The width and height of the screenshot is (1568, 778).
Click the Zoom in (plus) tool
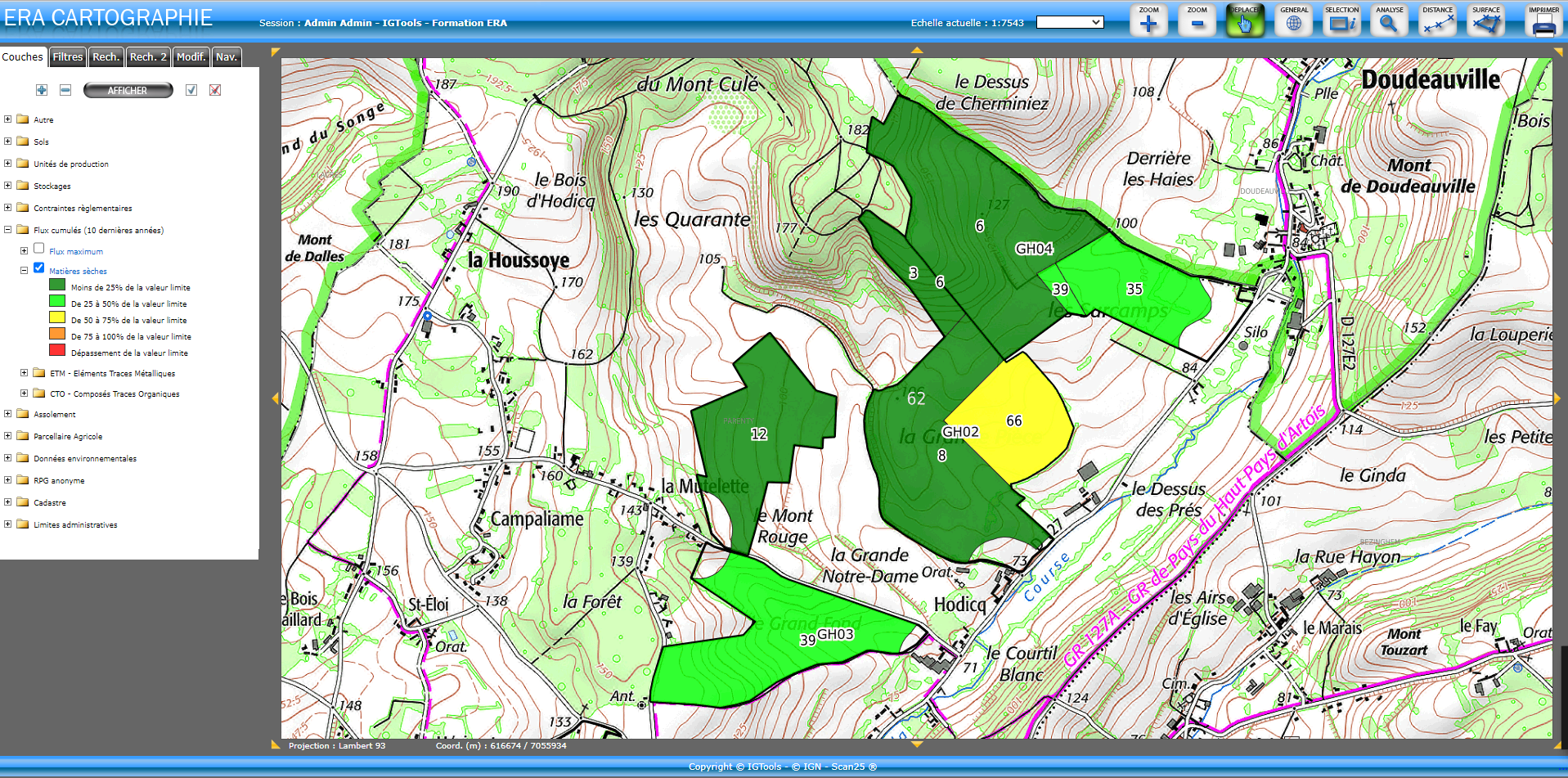[1148, 22]
